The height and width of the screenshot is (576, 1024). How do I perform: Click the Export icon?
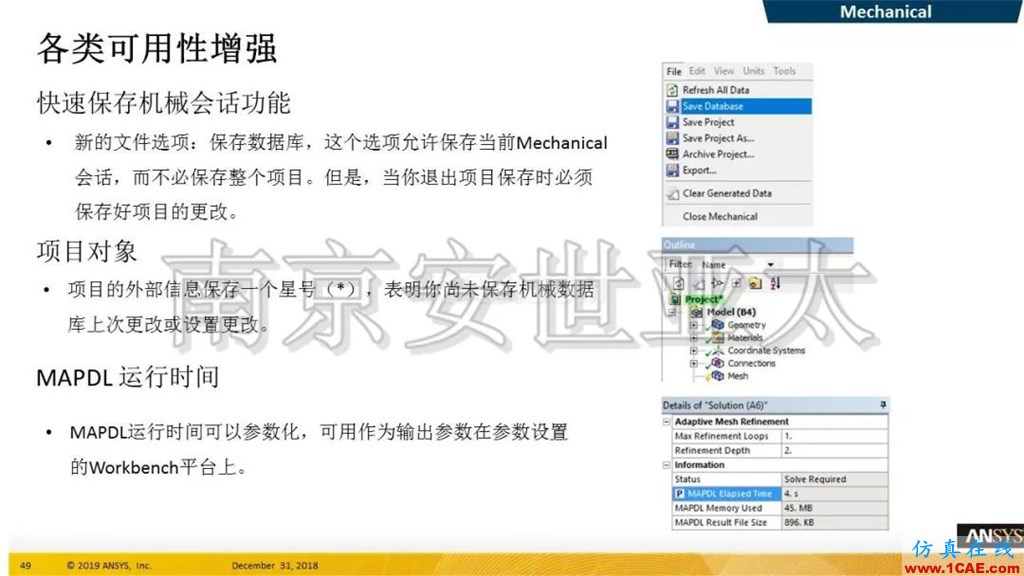click(672, 170)
